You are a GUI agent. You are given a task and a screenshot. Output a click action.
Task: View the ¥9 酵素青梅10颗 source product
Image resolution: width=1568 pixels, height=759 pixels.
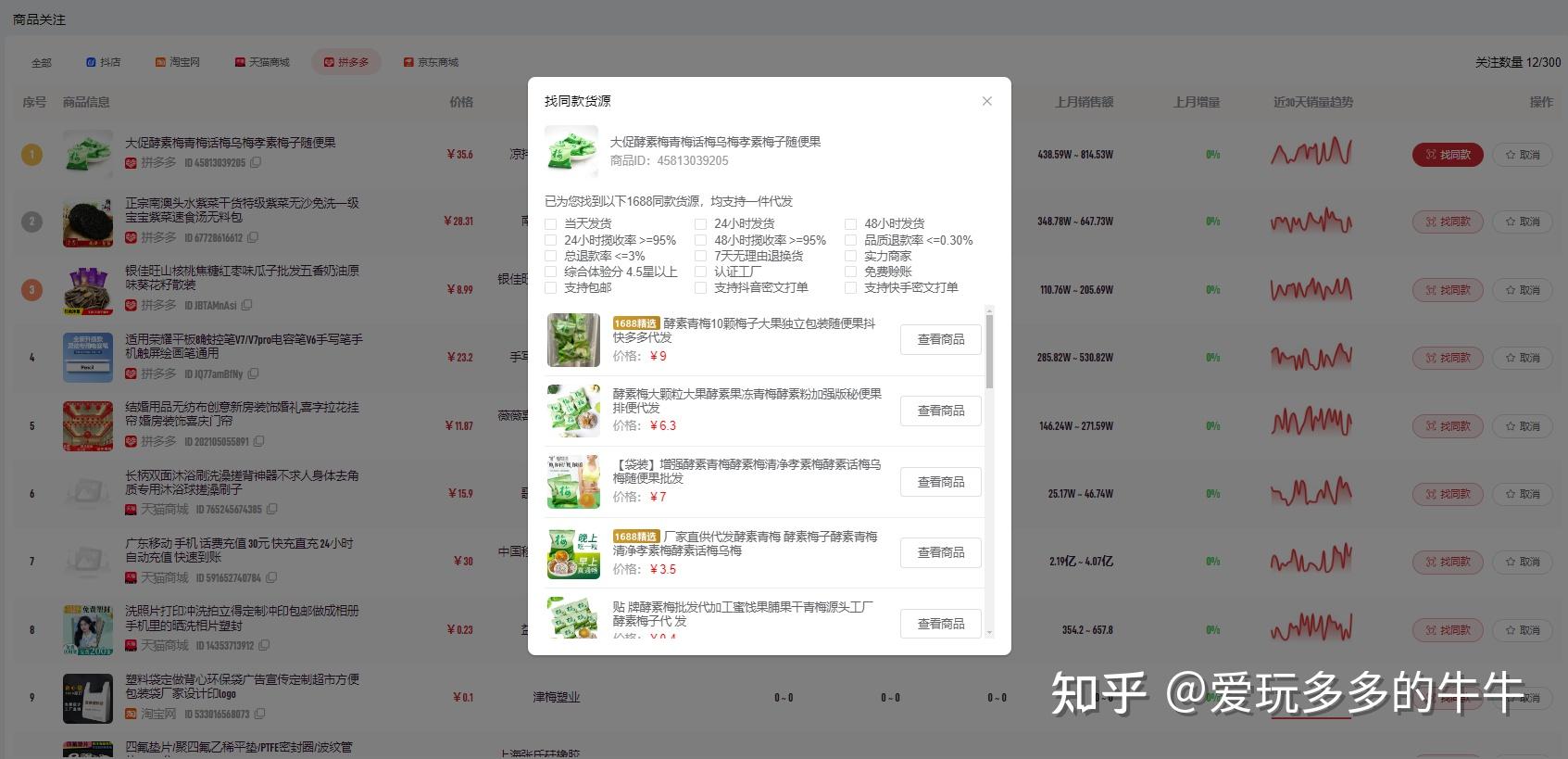pos(940,340)
